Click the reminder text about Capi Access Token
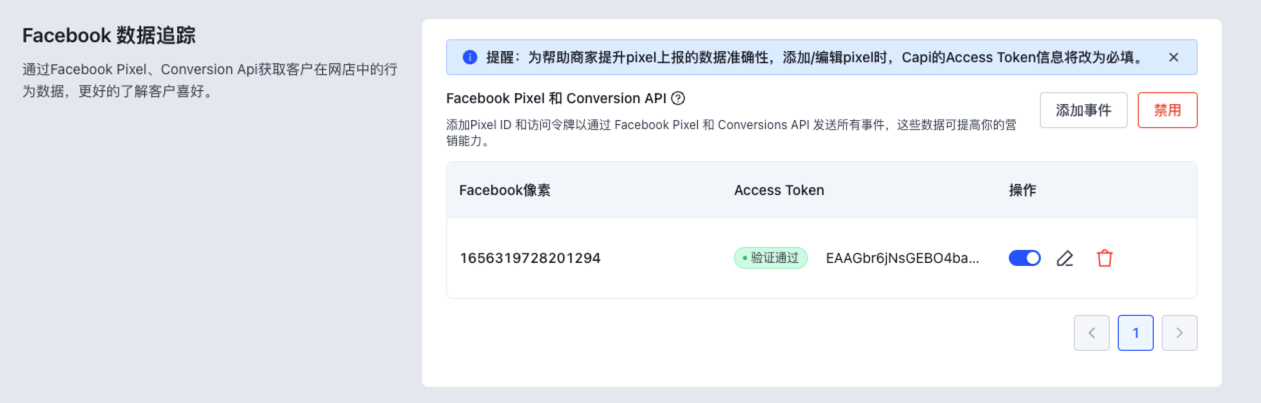This screenshot has width=1261, height=403. [815, 57]
